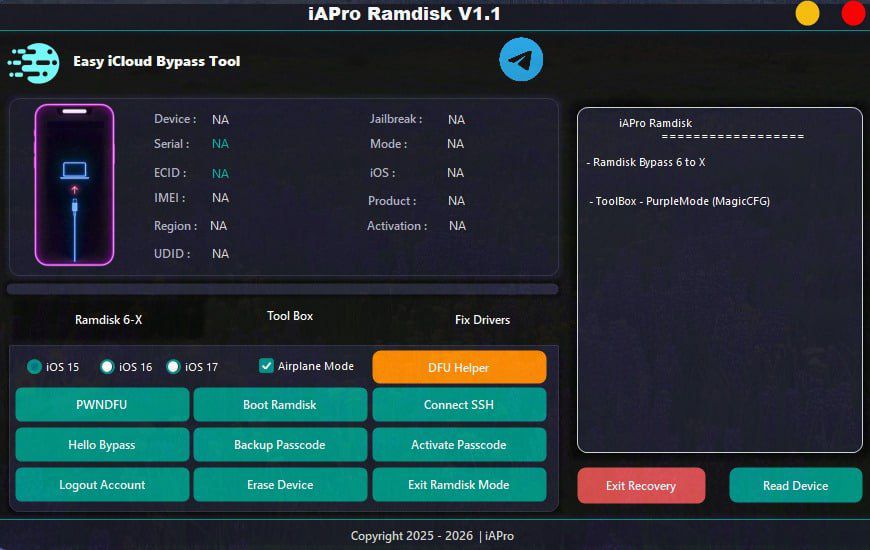Image resolution: width=870 pixels, height=550 pixels.
Task: Click the red close circle
Action: coord(853,14)
